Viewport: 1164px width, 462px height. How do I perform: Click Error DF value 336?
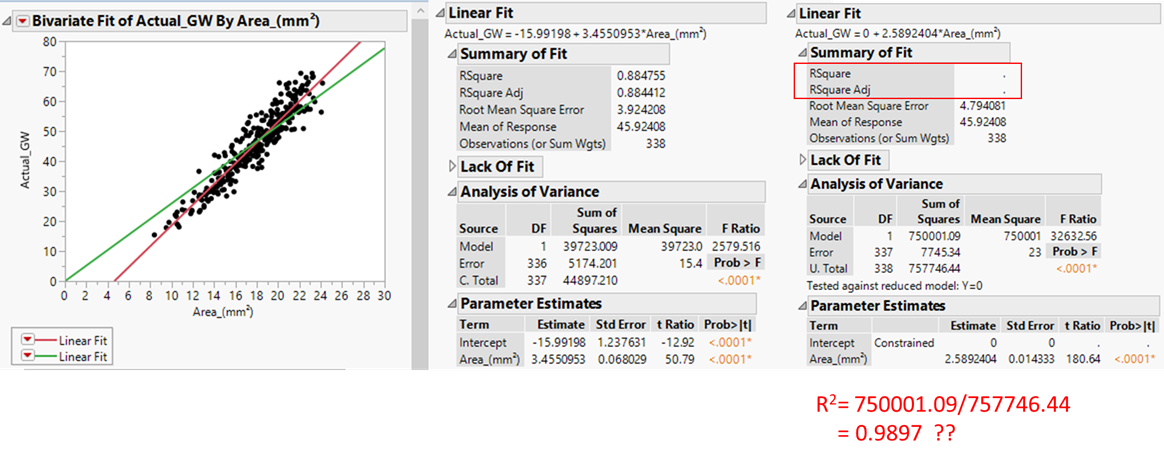click(x=538, y=263)
